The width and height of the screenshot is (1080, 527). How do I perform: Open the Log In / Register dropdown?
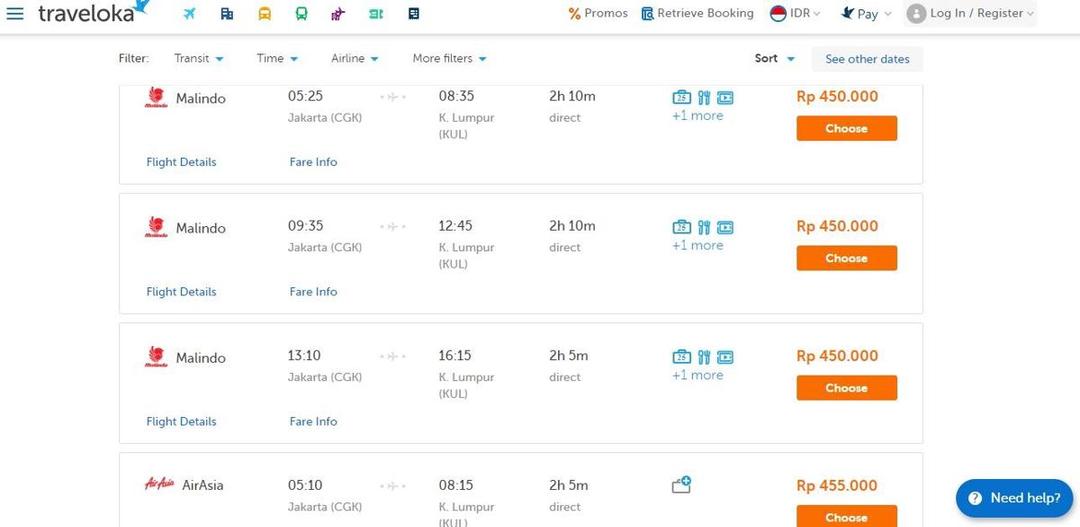[x=970, y=14]
